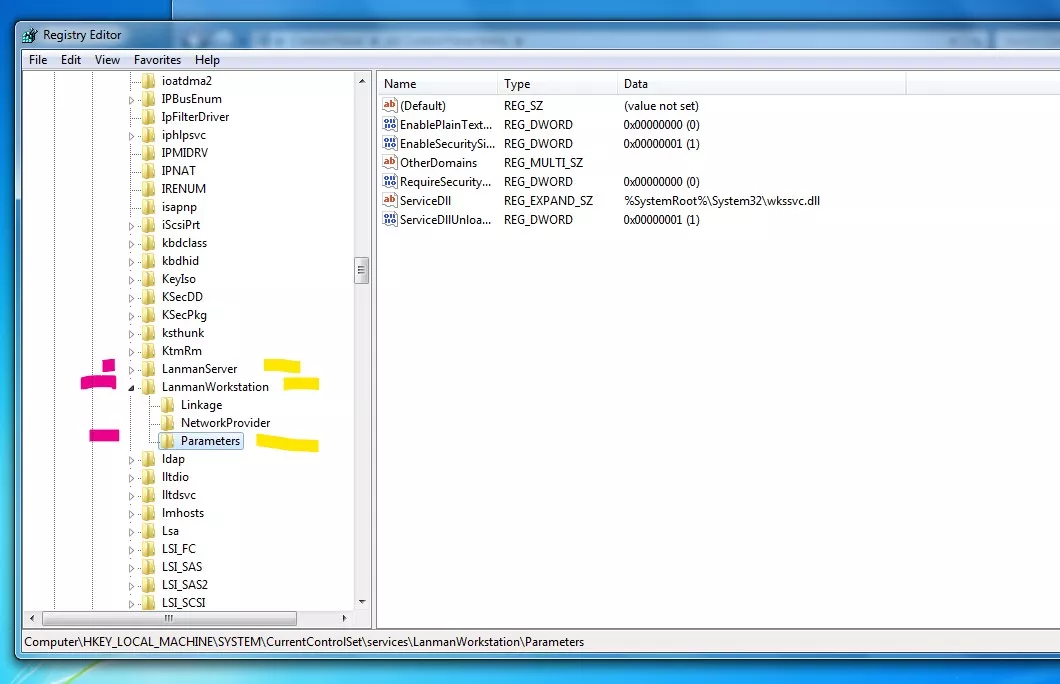Screen dimensions: 1060x684
Task: Click tree horizontal scrollbar left arrow
Action: pyautogui.click(x=32, y=618)
